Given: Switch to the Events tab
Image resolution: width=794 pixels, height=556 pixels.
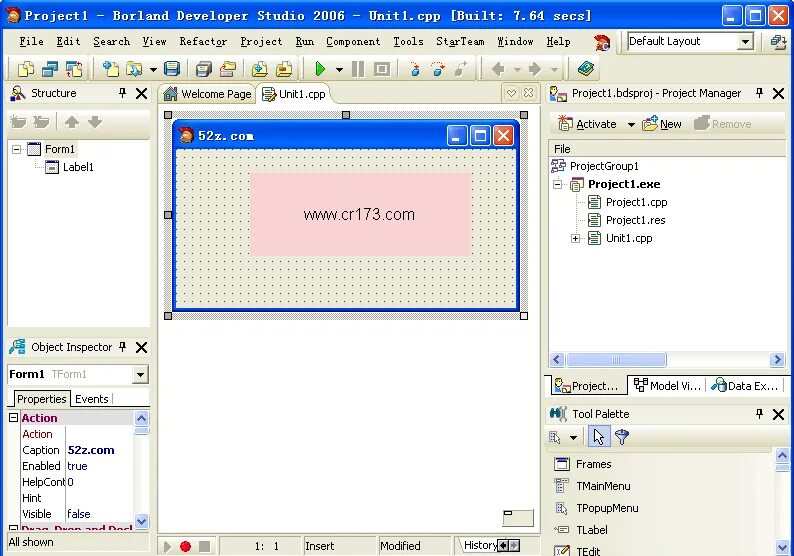Looking at the screenshot, I should pos(91,399).
